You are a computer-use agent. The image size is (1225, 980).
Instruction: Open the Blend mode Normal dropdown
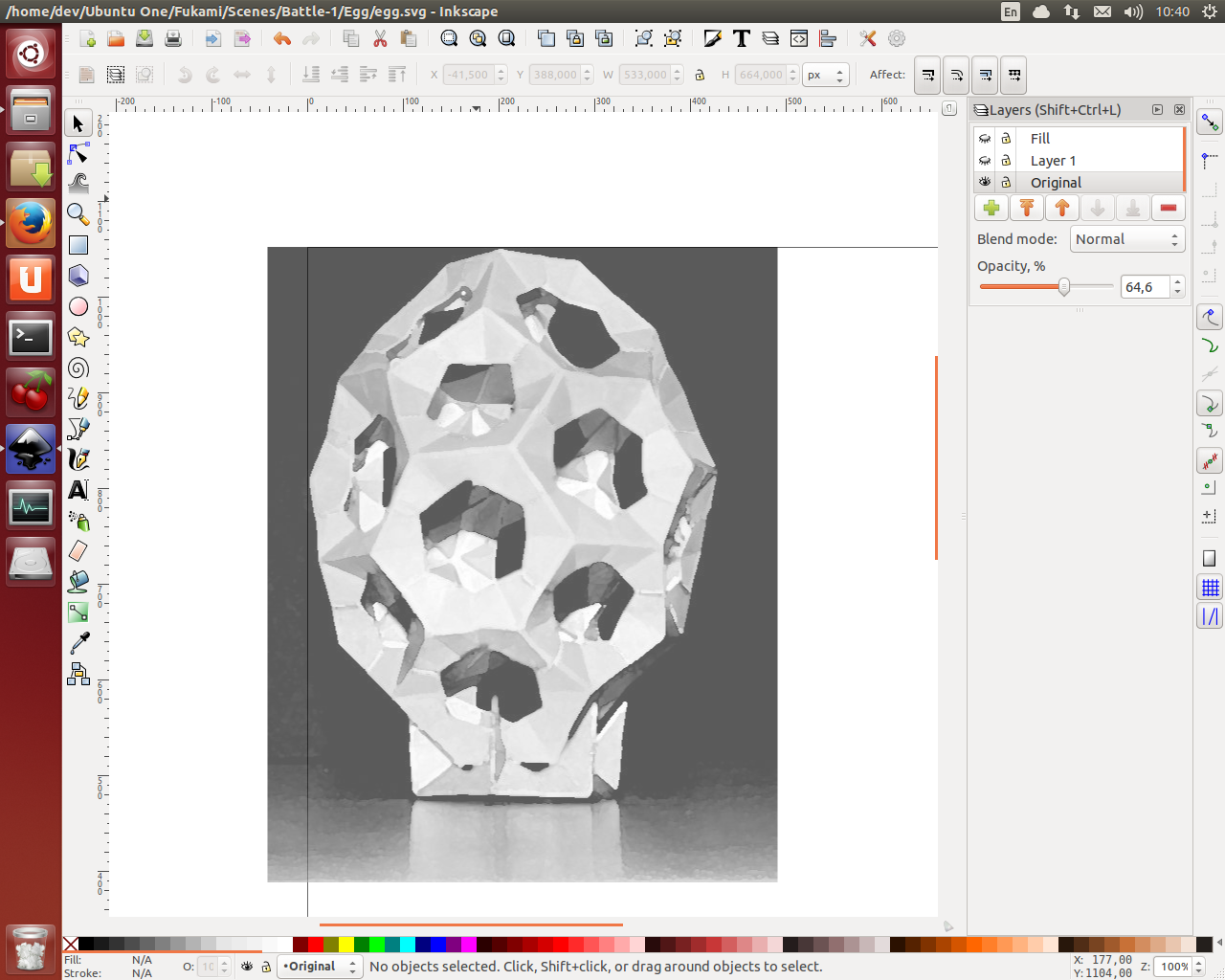pos(1127,239)
